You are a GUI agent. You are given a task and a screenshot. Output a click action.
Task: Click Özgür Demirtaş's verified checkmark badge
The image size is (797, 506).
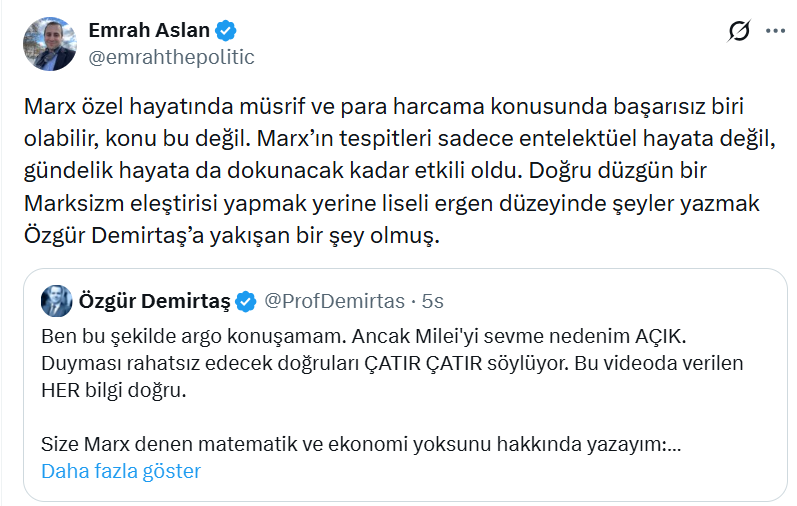(x=244, y=300)
